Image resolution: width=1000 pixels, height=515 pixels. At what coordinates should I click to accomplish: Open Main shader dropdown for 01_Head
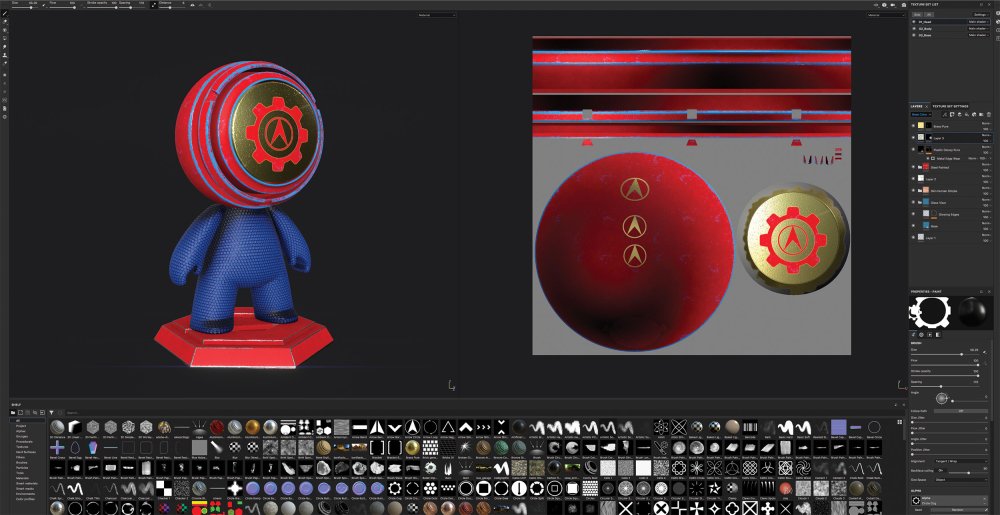coord(979,22)
